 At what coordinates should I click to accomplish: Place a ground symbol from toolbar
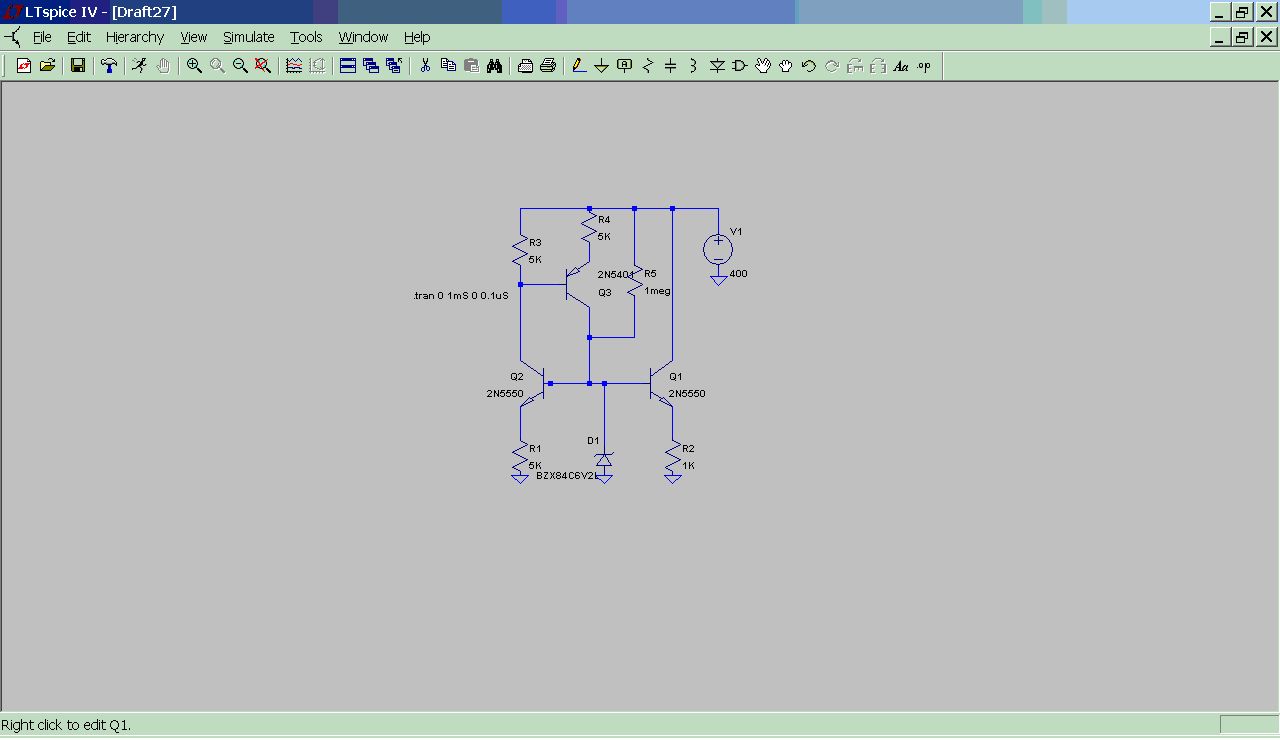[601, 66]
